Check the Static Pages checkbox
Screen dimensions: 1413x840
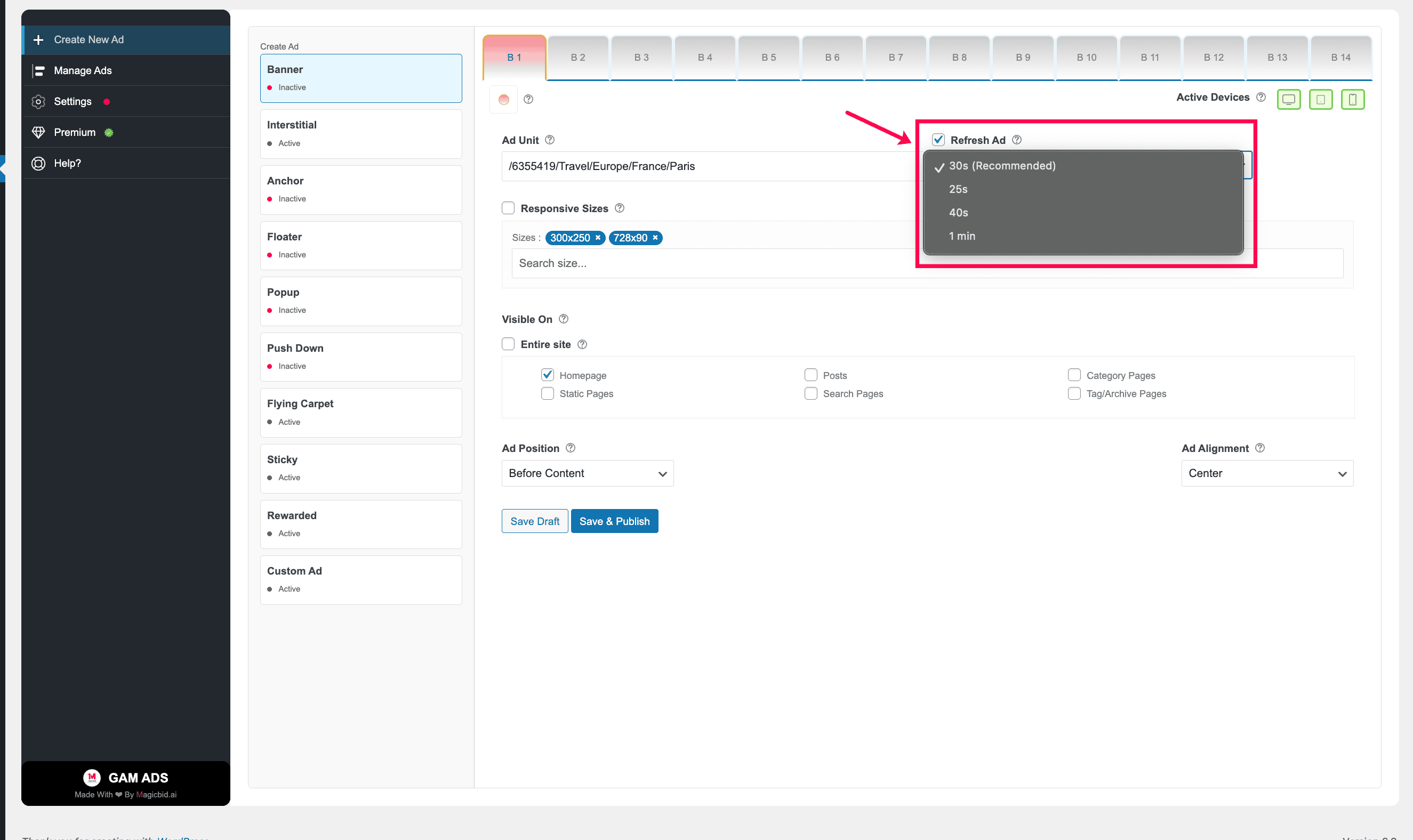coord(548,393)
